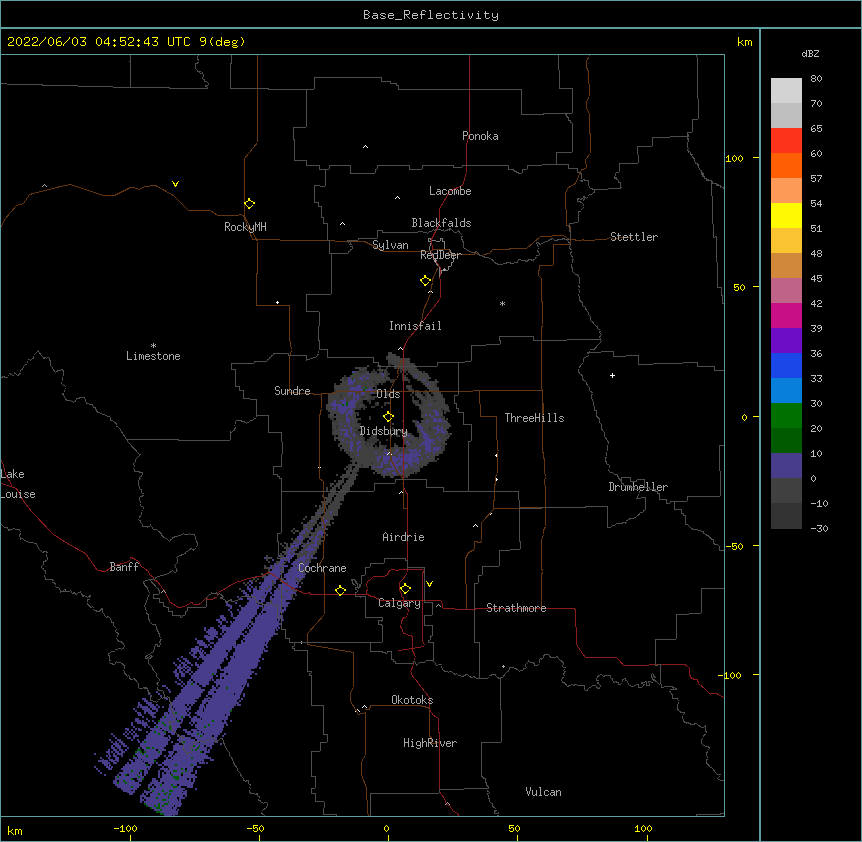Click the Base_Reflectivity title

(x=431, y=15)
